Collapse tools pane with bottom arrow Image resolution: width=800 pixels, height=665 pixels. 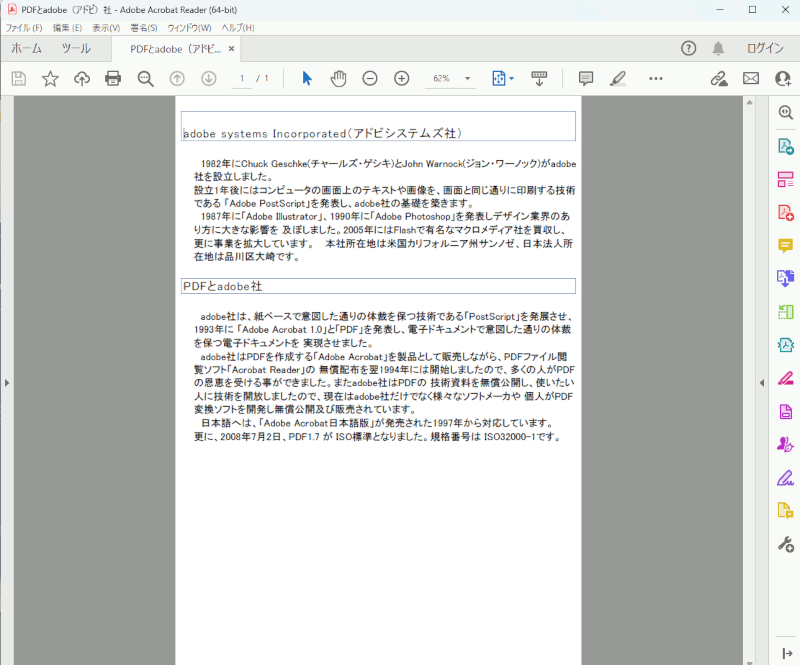click(x=787, y=653)
